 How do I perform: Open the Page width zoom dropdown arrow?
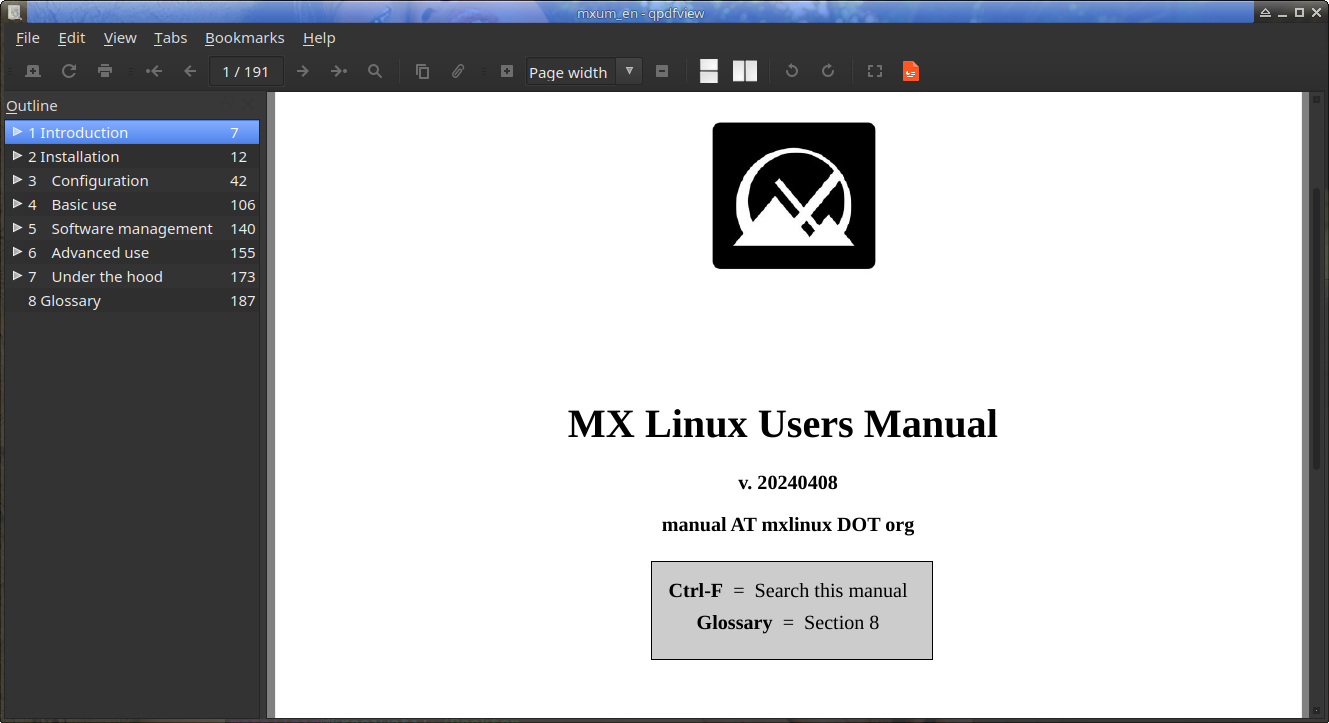tap(629, 71)
